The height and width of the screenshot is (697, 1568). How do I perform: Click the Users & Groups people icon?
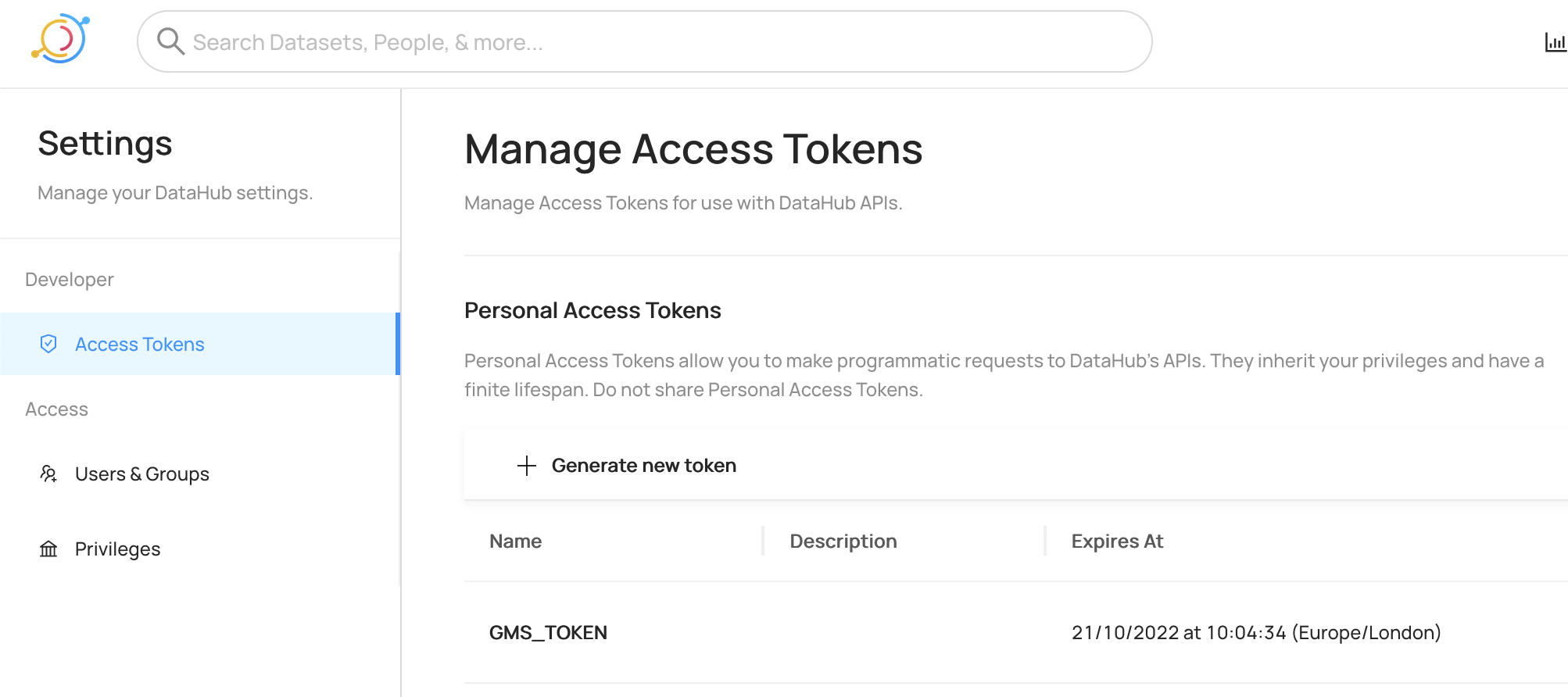pos(48,474)
